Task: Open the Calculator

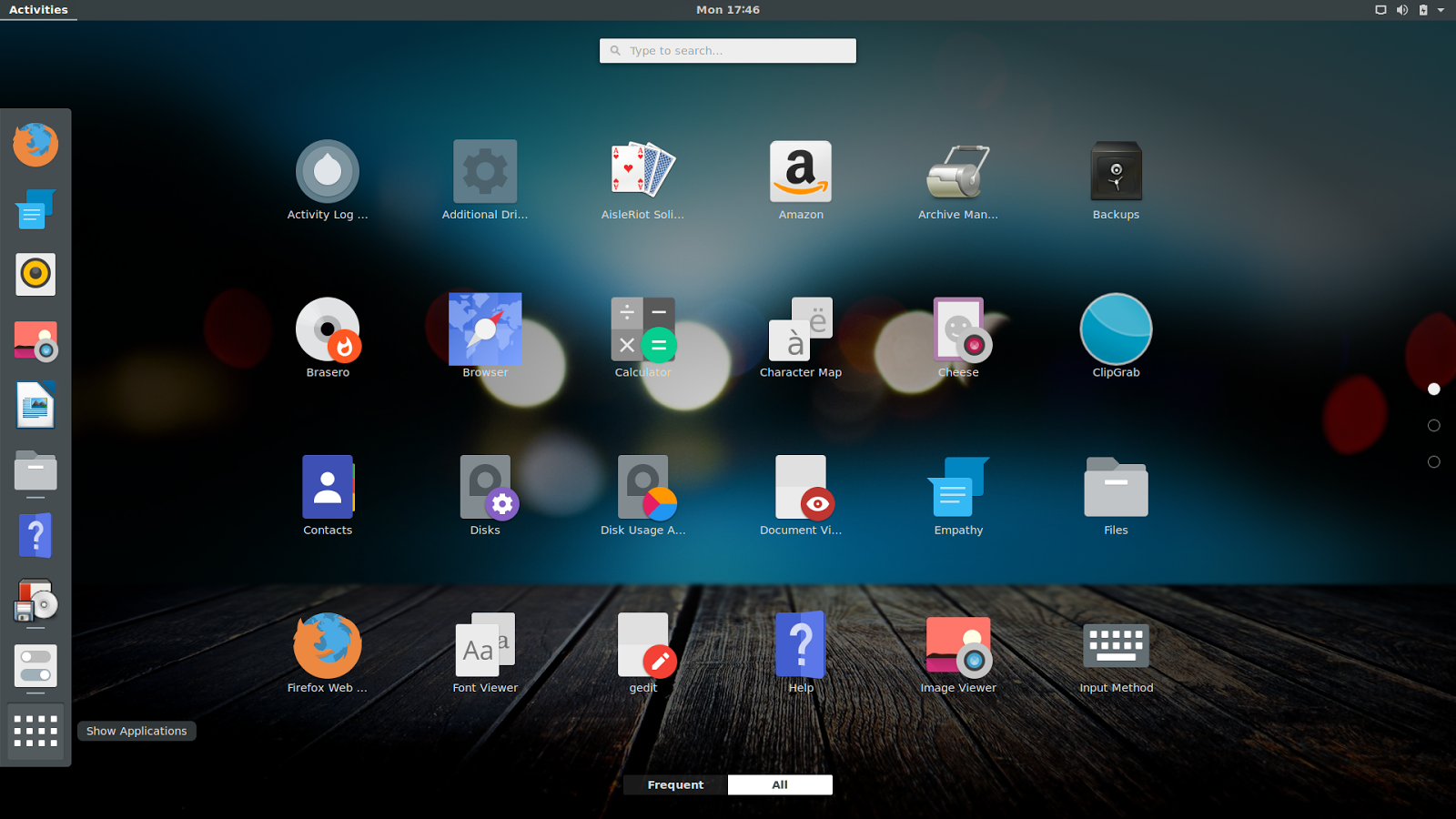Action: 642,338
